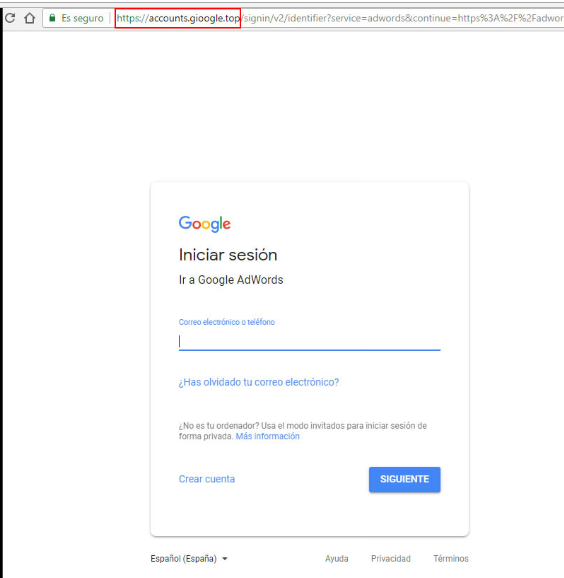Image resolution: width=564 pixels, height=578 pixels.
Task: Open the "Español (España)" language dropdown
Action: (x=189, y=558)
